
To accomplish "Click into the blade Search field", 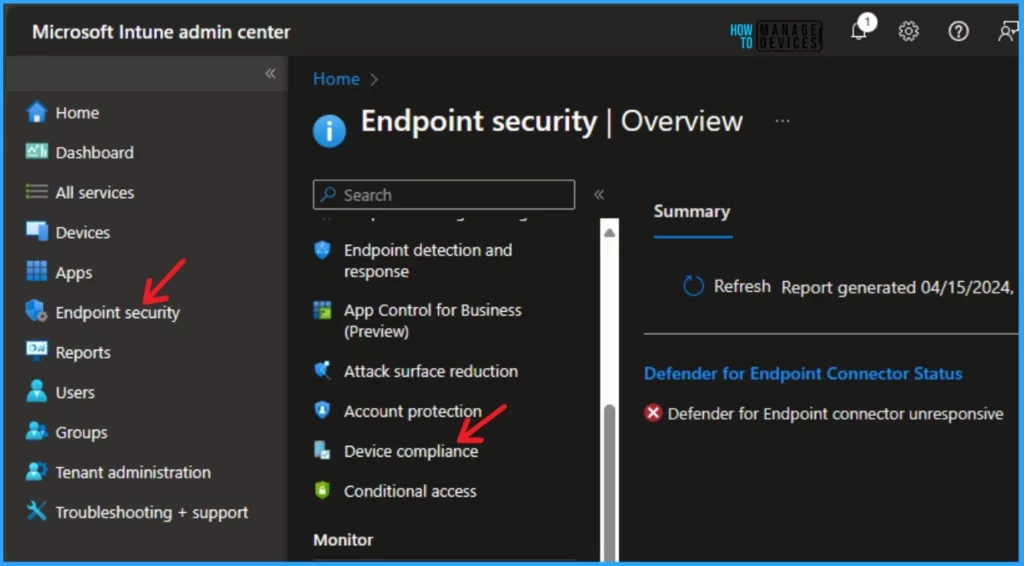I will click(x=444, y=195).
